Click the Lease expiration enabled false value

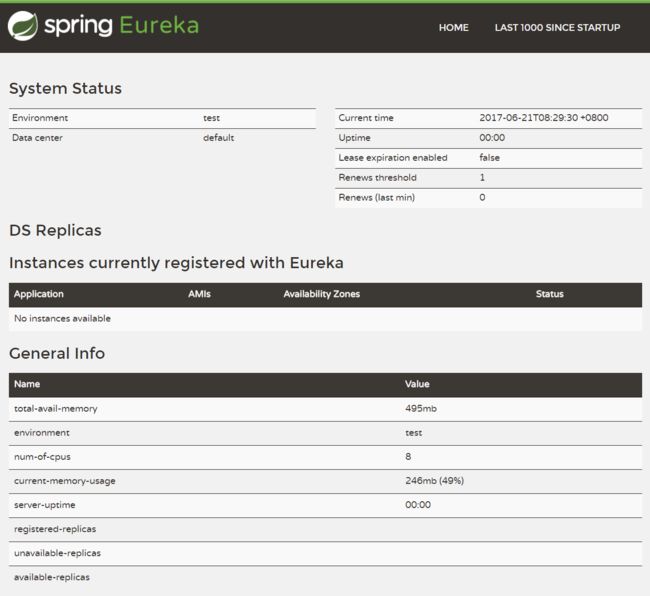[x=489, y=157]
